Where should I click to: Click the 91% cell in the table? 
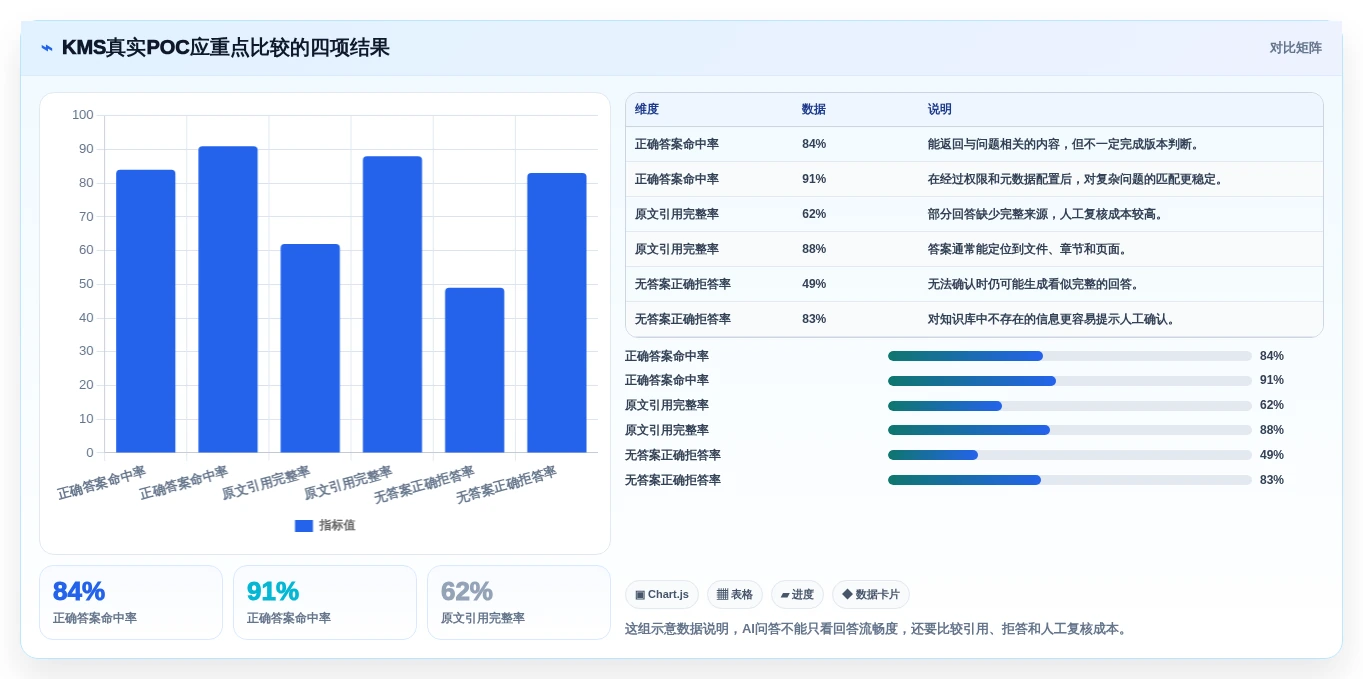click(x=814, y=179)
